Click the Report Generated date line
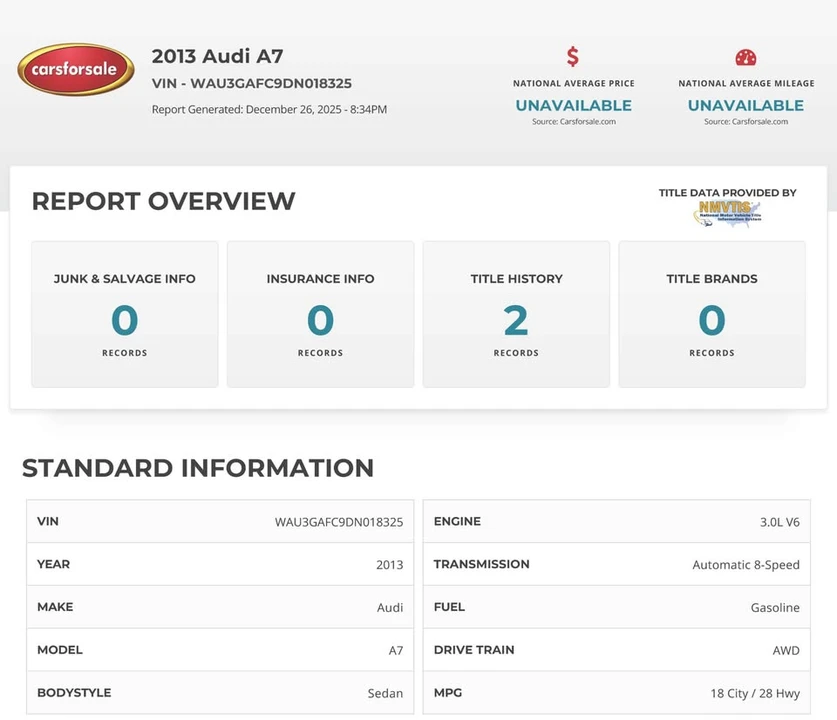Screen dimensions: 837x720 [x=269, y=109]
